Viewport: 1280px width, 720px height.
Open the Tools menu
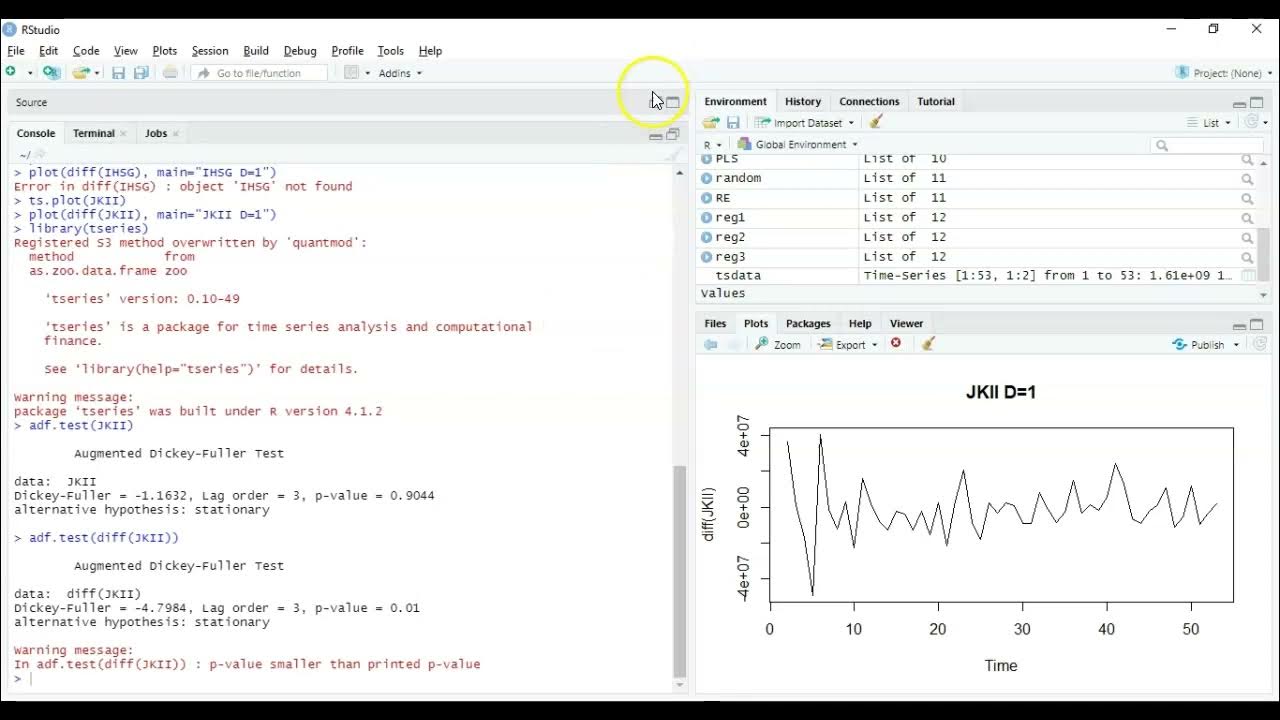coord(391,51)
